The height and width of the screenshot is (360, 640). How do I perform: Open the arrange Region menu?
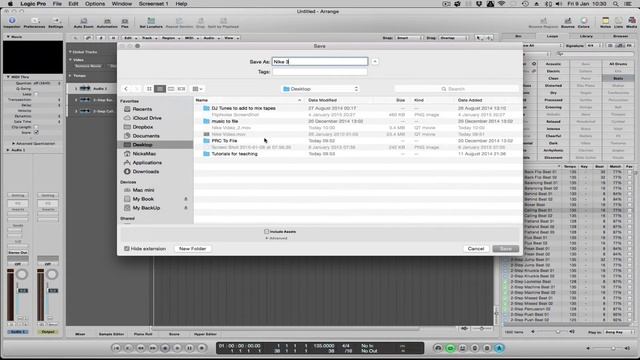tap(170, 38)
